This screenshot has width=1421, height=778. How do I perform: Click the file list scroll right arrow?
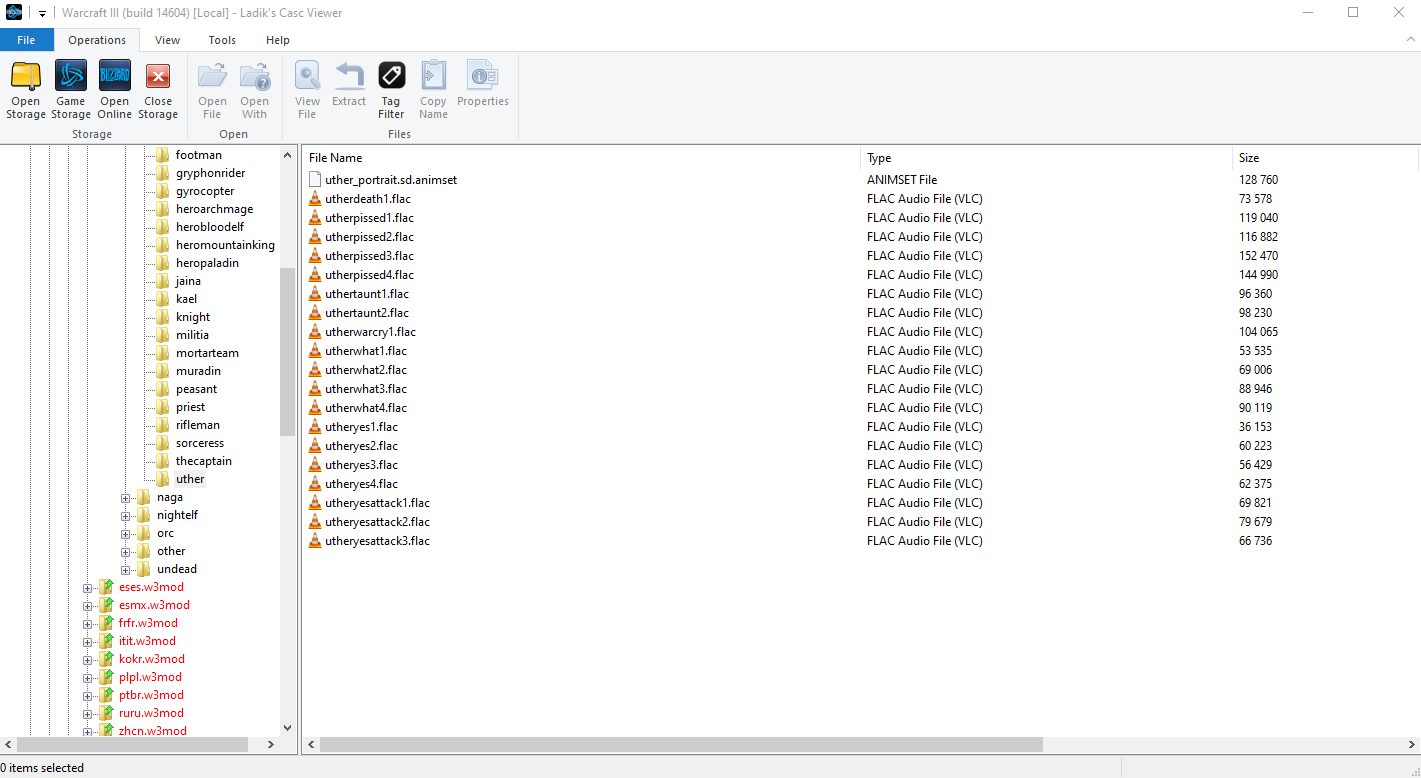click(x=1412, y=745)
